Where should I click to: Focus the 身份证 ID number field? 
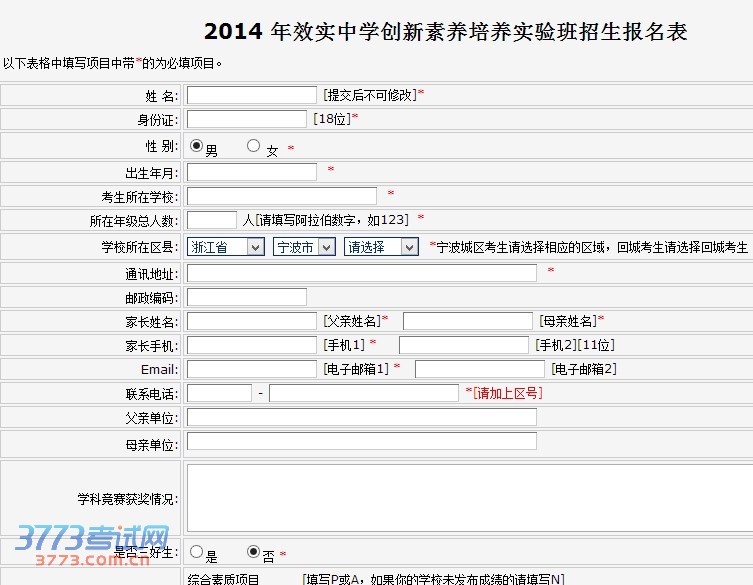[246, 119]
